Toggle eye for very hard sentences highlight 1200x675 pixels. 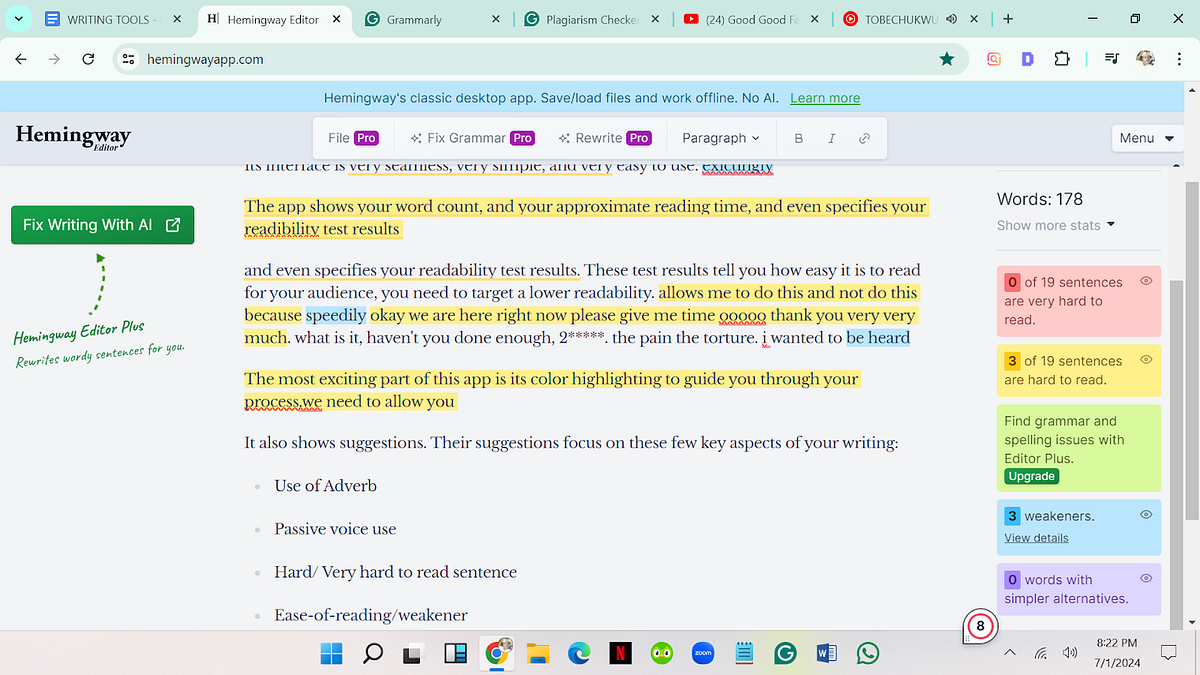1146,281
